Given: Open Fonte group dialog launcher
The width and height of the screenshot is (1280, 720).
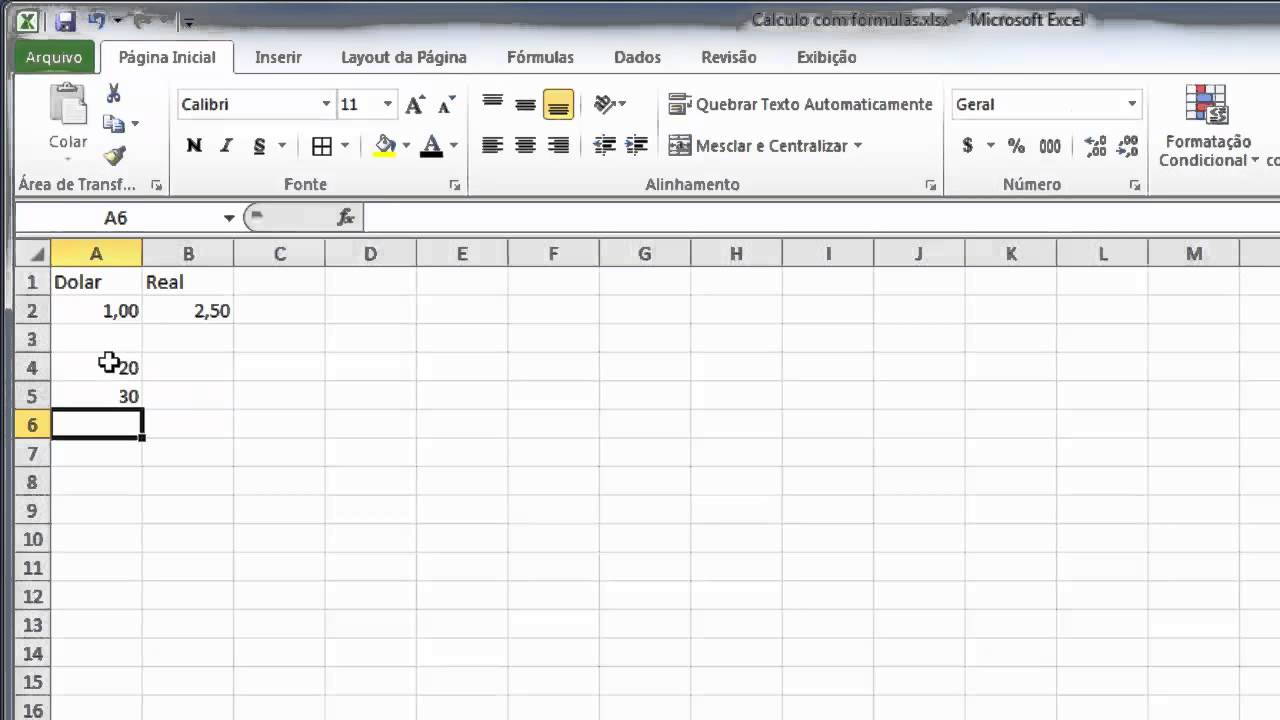Looking at the screenshot, I should coord(455,185).
